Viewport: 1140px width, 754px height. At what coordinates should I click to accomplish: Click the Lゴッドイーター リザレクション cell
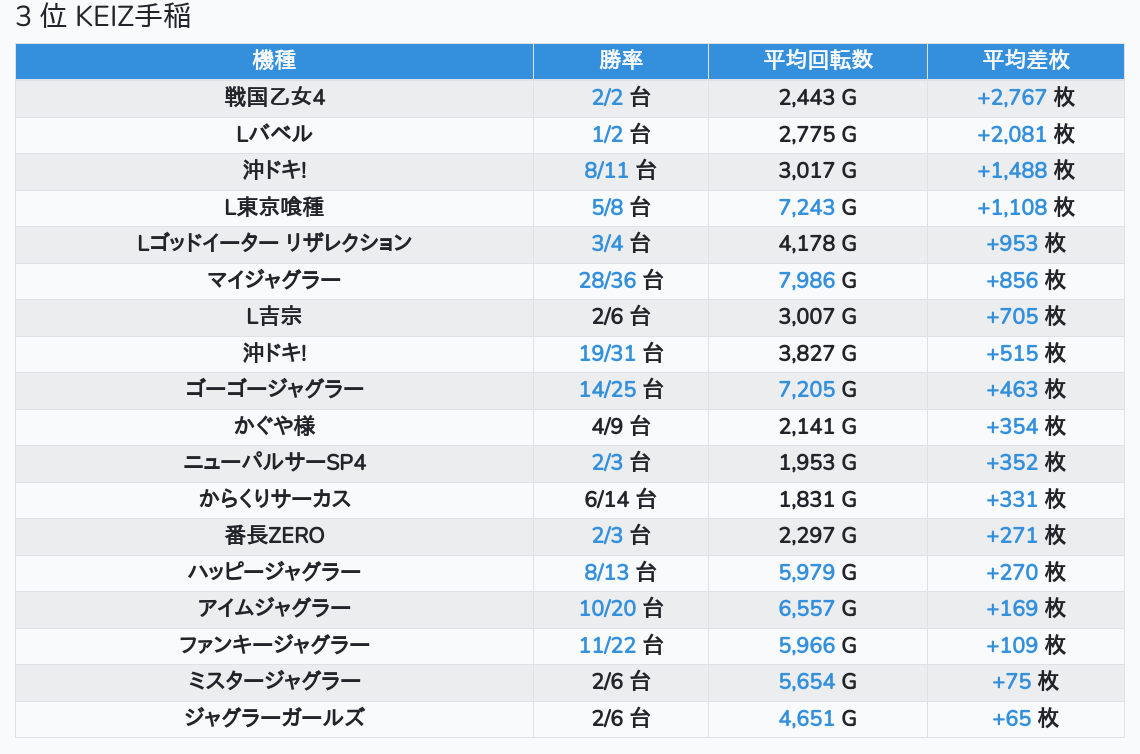274,243
